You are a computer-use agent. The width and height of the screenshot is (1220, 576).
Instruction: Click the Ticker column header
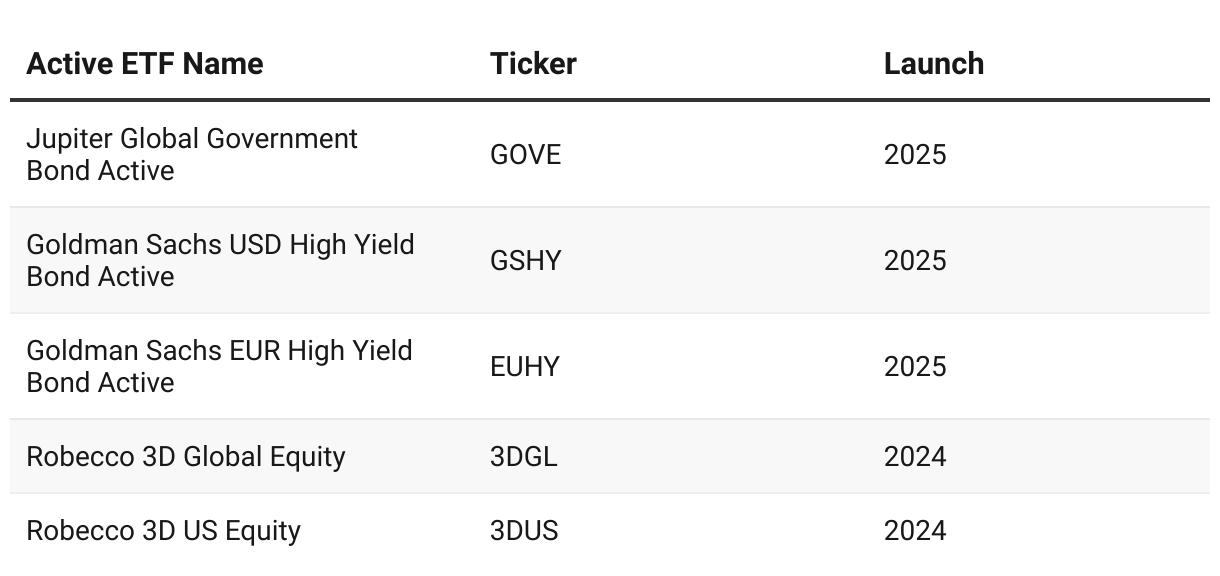(533, 64)
